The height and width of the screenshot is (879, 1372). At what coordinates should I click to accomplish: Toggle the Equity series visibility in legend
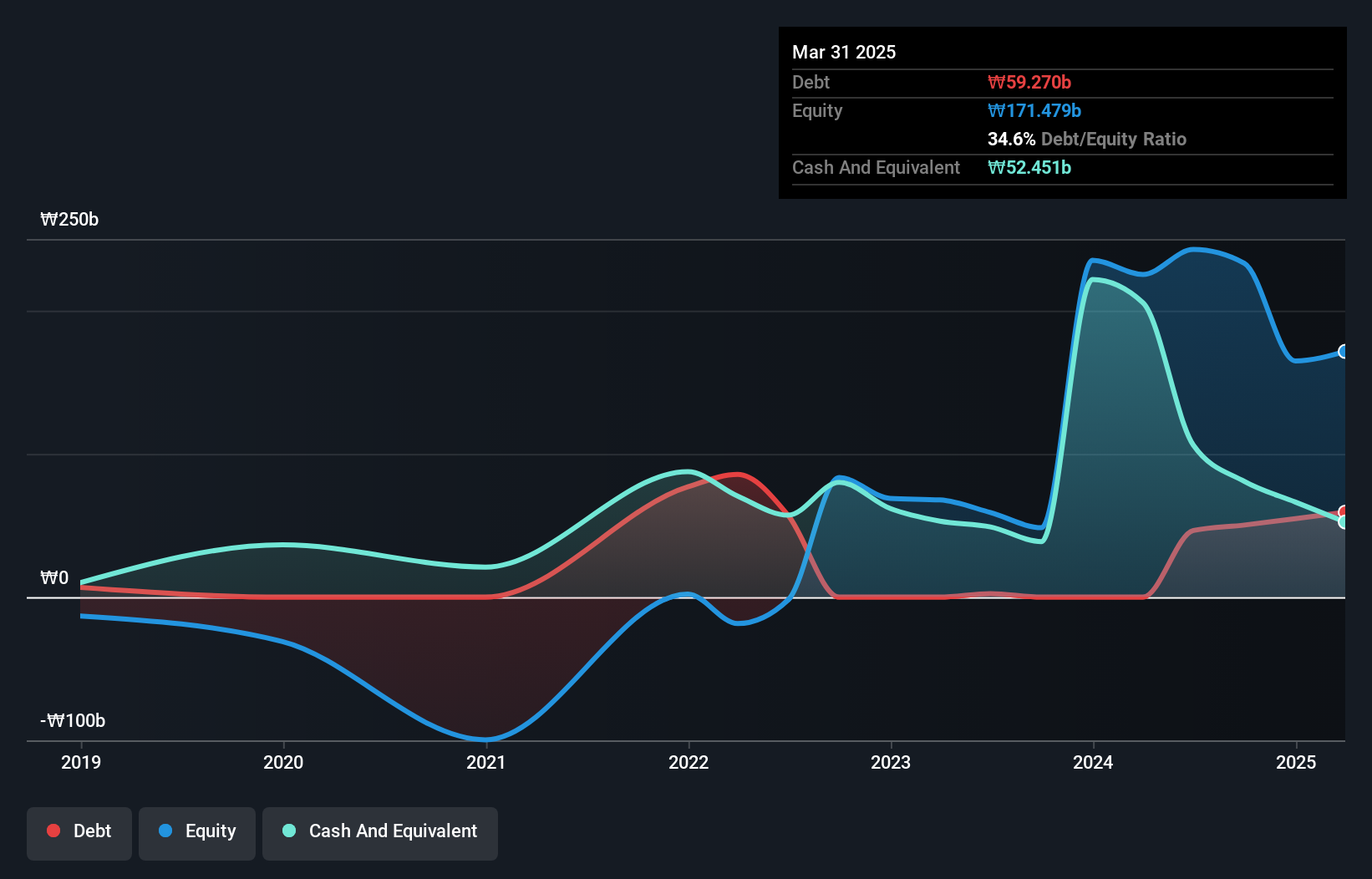coord(197,831)
